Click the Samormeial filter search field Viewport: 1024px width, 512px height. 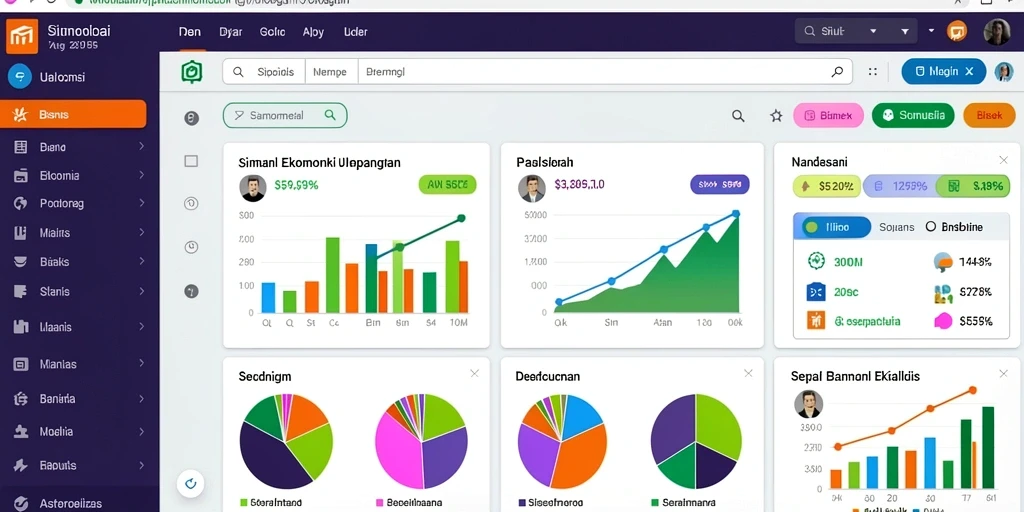coord(285,116)
